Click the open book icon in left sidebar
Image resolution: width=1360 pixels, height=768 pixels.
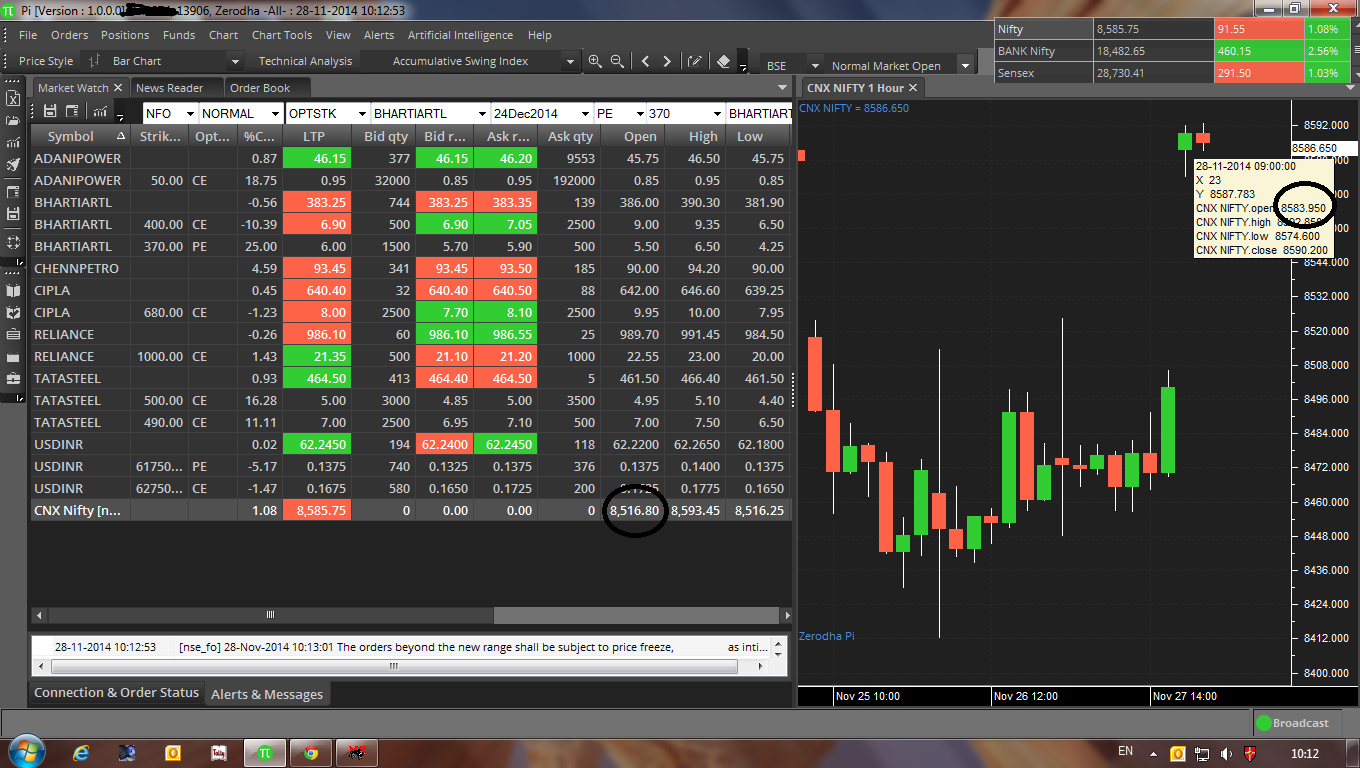[x=13, y=291]
